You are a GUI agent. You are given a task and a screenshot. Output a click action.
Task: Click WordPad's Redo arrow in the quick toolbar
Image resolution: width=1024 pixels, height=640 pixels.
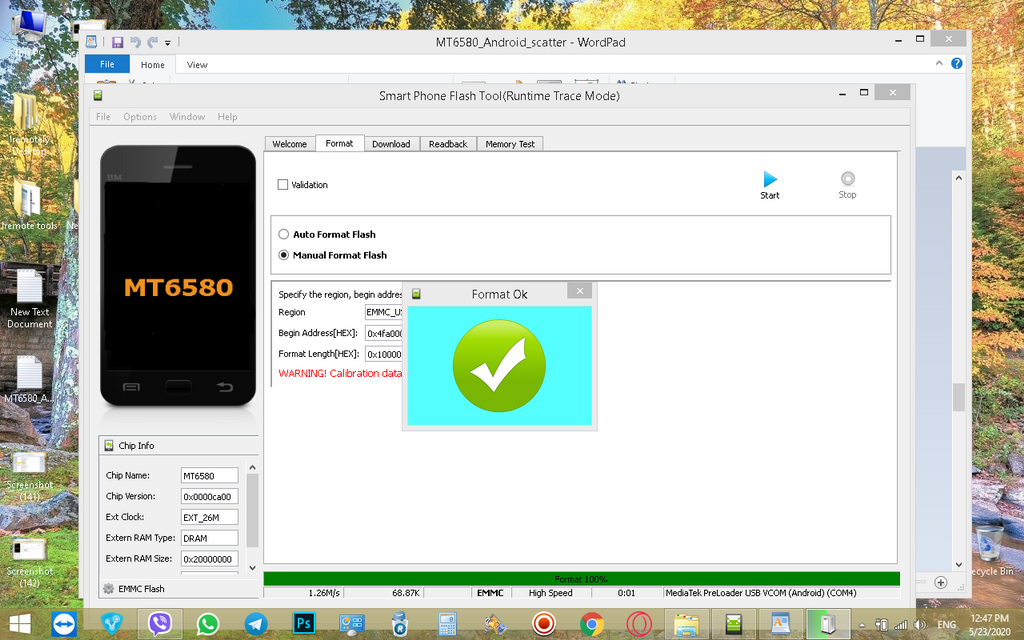[152, 42]
